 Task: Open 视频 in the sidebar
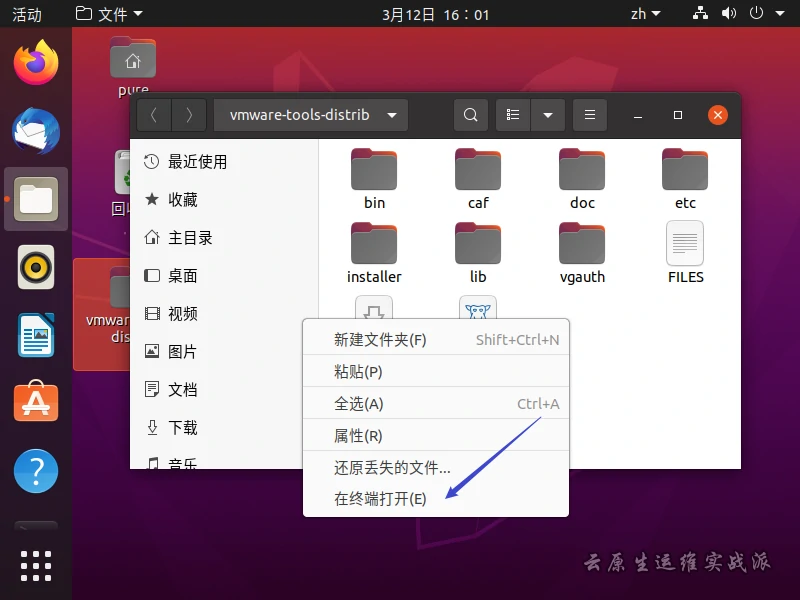click(x=224, y=313)
